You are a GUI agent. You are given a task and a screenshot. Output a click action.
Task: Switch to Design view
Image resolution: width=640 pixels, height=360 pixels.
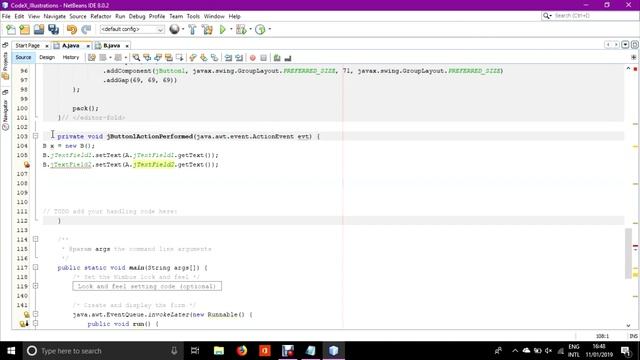pyautogui.click(x=47, y=58)
